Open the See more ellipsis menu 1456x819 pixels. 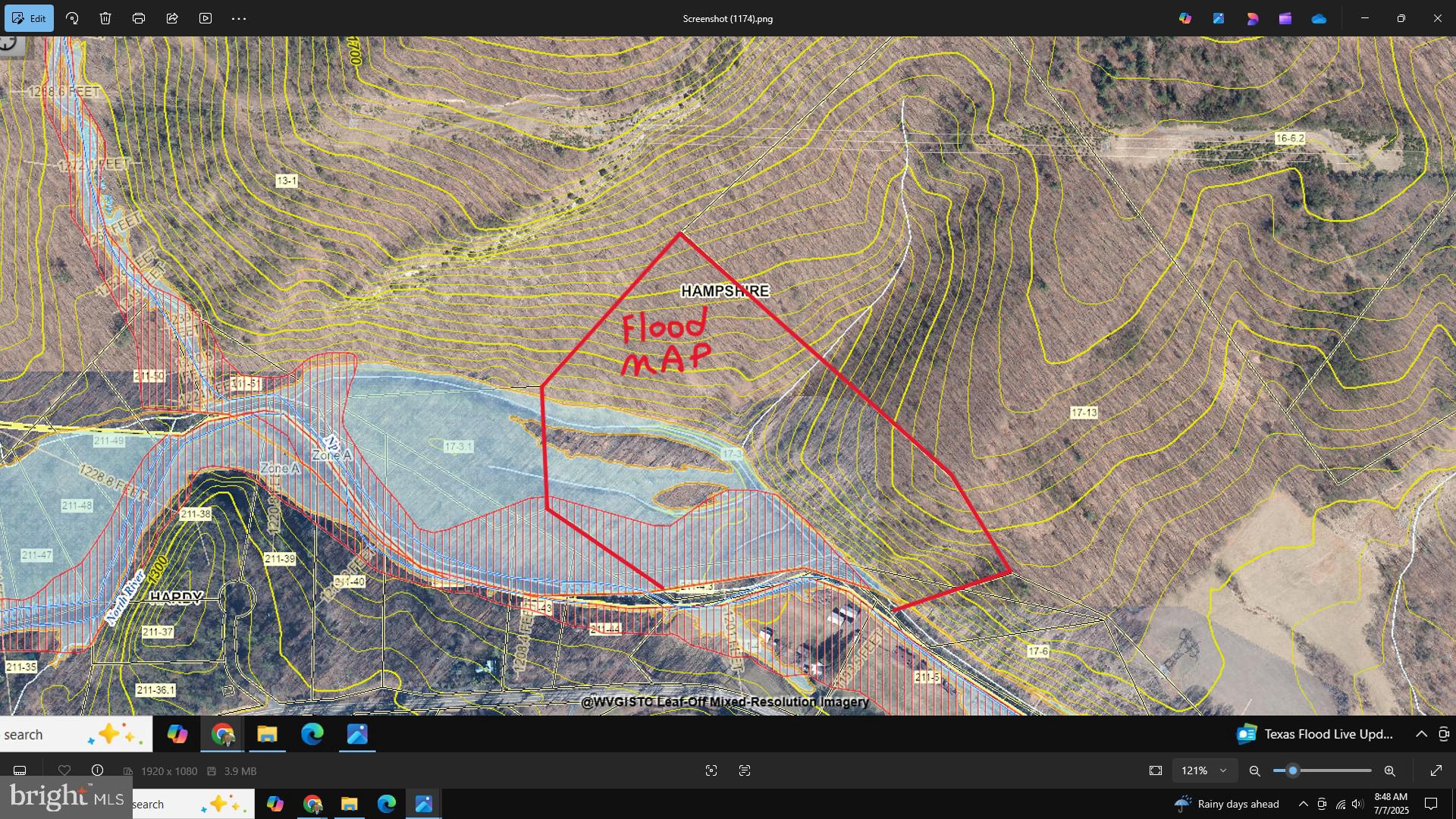239,18
